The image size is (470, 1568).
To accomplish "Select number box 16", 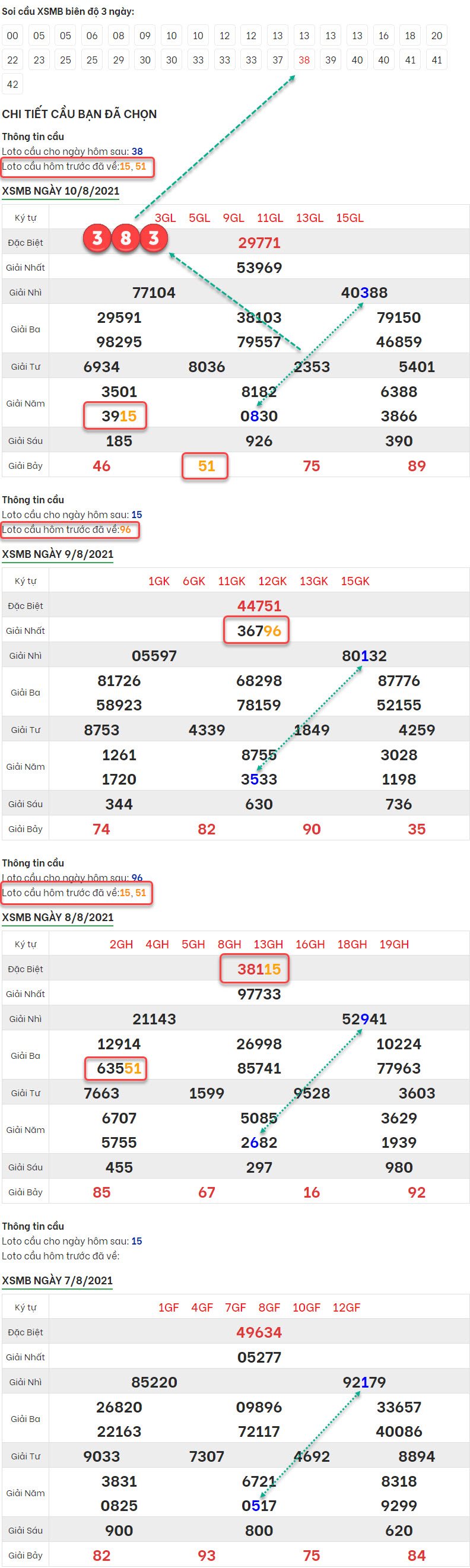I will click(383, 36).
